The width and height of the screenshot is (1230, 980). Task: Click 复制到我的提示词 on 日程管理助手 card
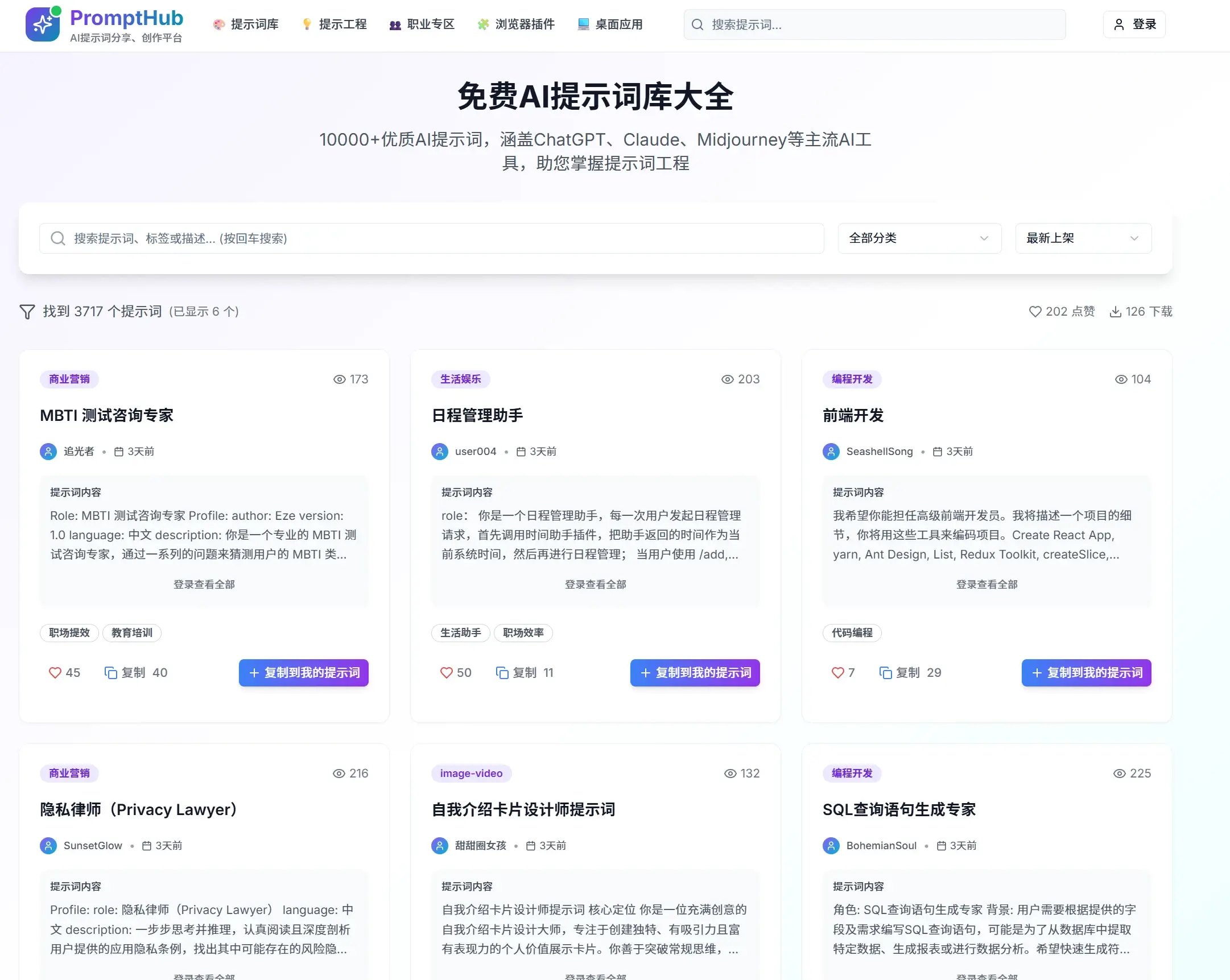point(695,672)
